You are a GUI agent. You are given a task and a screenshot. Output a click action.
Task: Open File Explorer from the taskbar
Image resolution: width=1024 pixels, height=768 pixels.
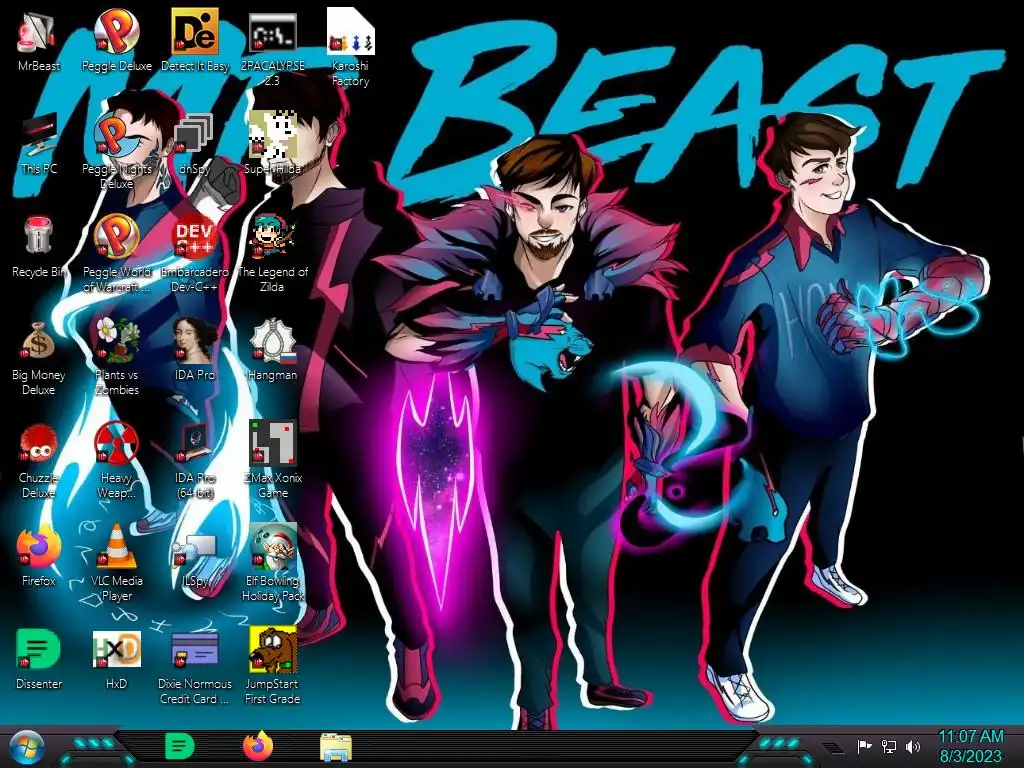click(x=336, y=746)
